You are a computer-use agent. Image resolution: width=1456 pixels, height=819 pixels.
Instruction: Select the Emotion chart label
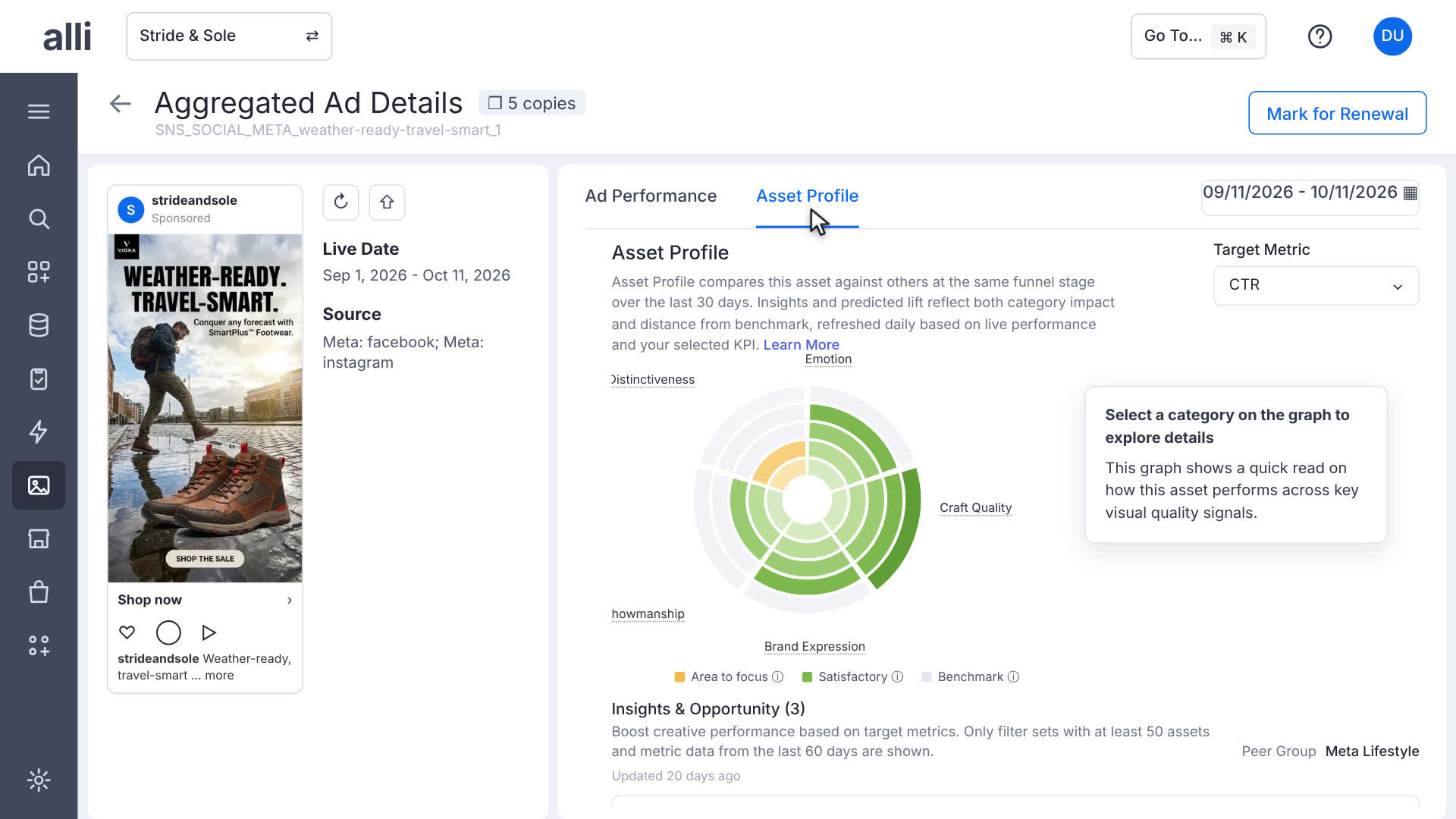[828, 359]
